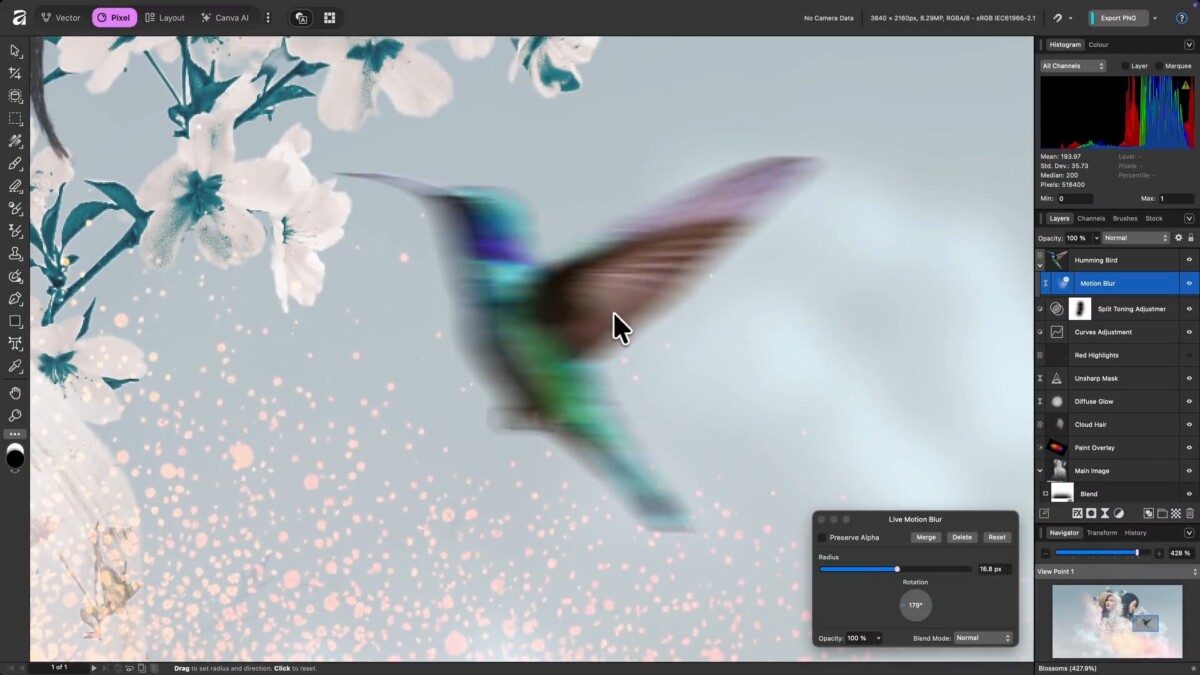The height and width of the screenshot is (675, 1200).
Task: Open Blend Mode dropdown in Live Motion Blur
Action: [x=983, y=638]
